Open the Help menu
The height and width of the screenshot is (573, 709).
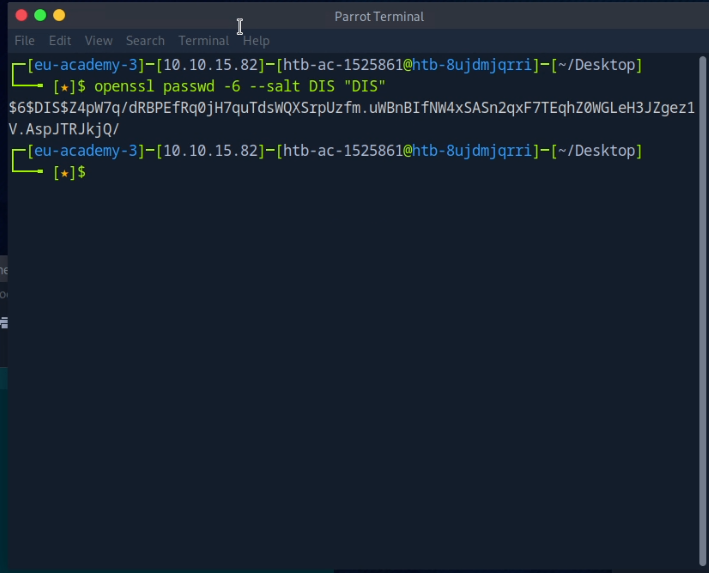tap(256, 41)
